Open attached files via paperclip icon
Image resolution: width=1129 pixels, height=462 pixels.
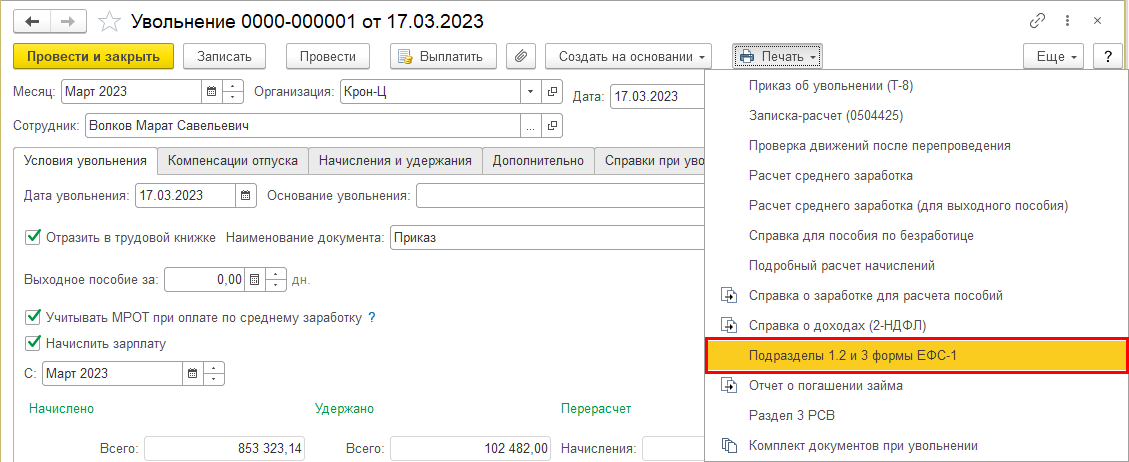(x=521, y=56)
